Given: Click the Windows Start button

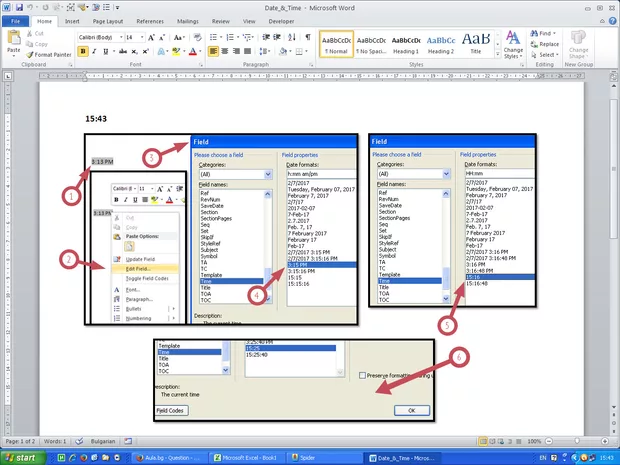Looking at the screenshot, I should [24, 456].
